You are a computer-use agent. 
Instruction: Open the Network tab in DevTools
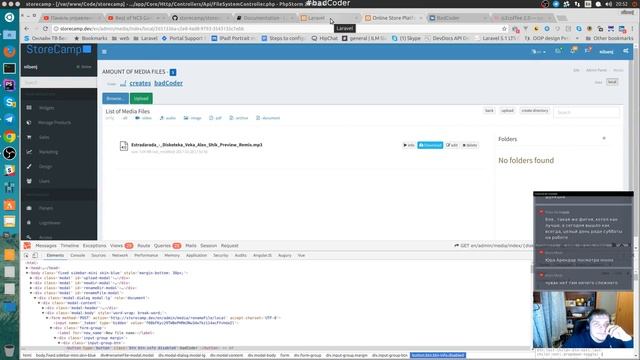pos(120,256)
